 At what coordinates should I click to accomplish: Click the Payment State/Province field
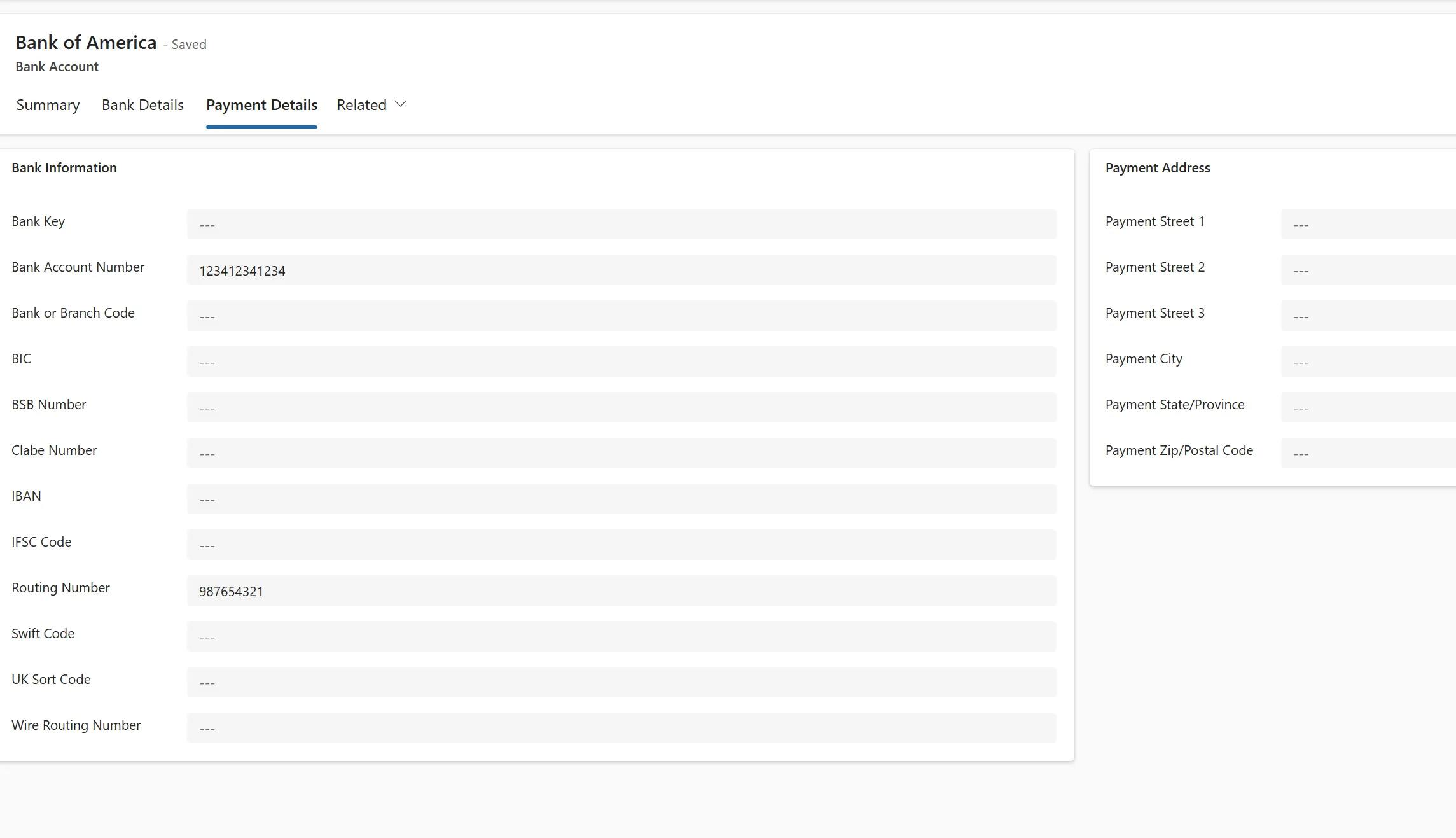tap(1368, 407)
